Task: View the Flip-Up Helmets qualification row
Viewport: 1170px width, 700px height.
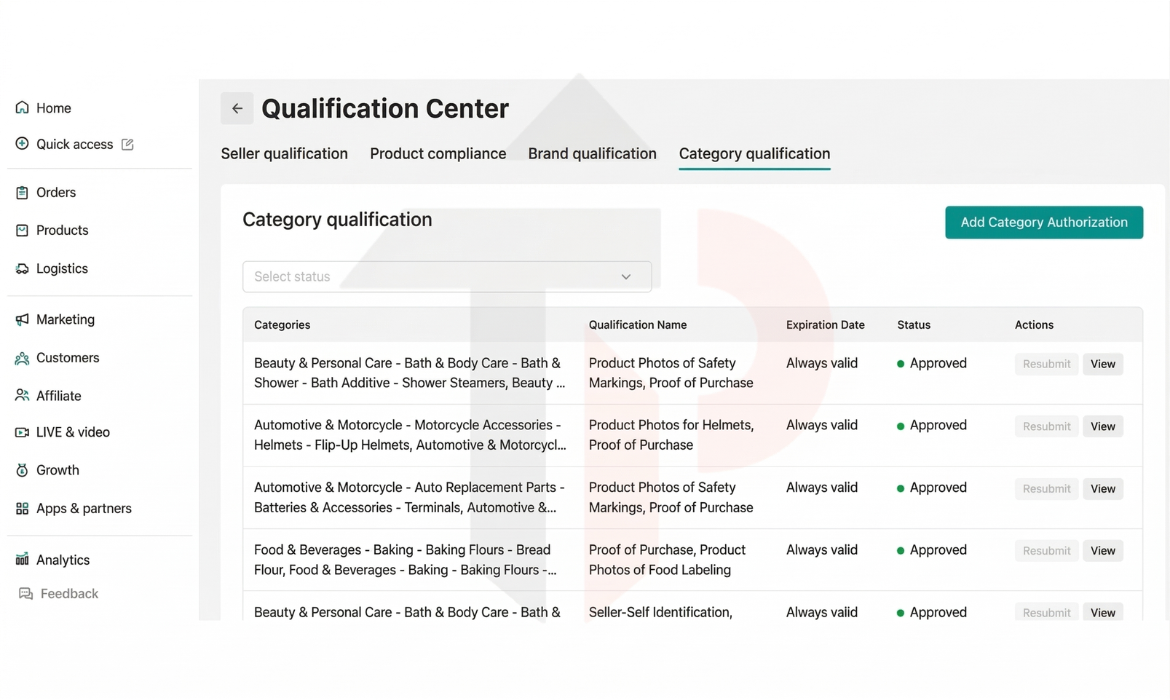Action: click(x=1102, y=427)
